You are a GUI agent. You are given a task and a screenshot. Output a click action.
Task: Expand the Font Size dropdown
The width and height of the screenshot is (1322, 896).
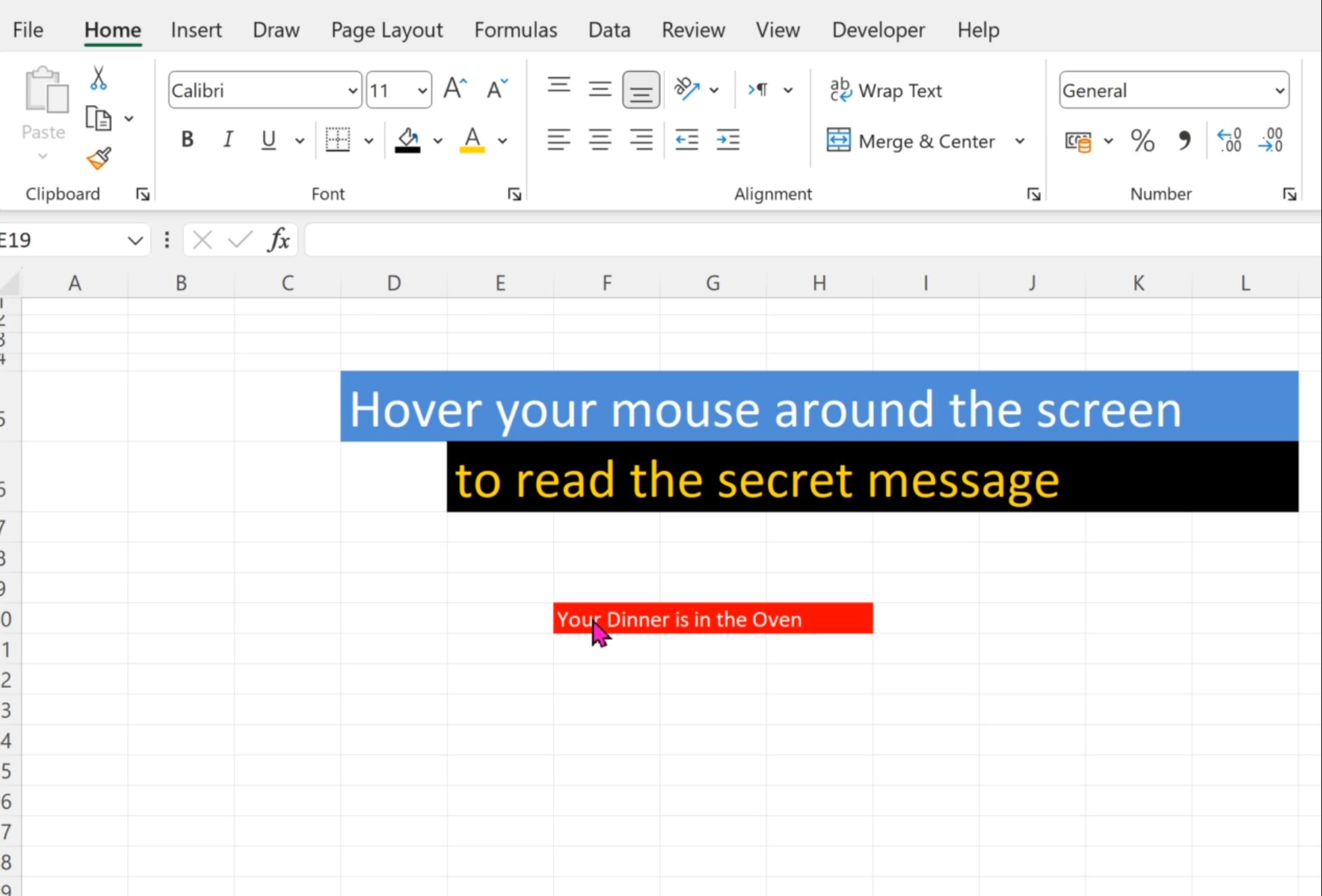(x=421, y=90)
